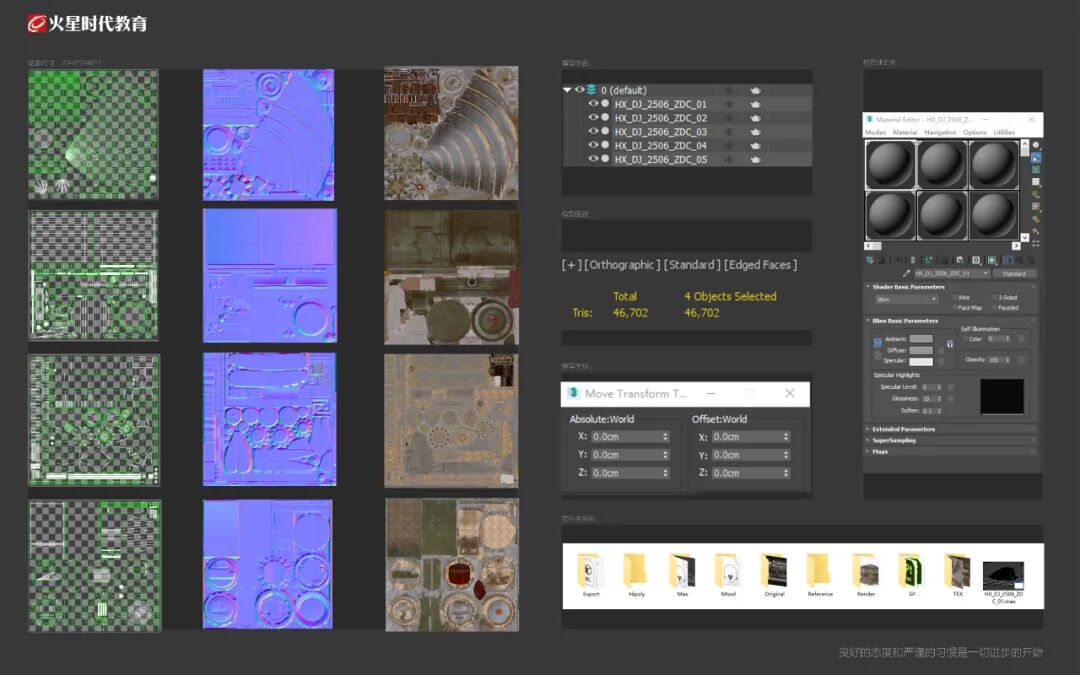Open the SP folder
The image size is (1080, 675).
[x=911, y=574]
